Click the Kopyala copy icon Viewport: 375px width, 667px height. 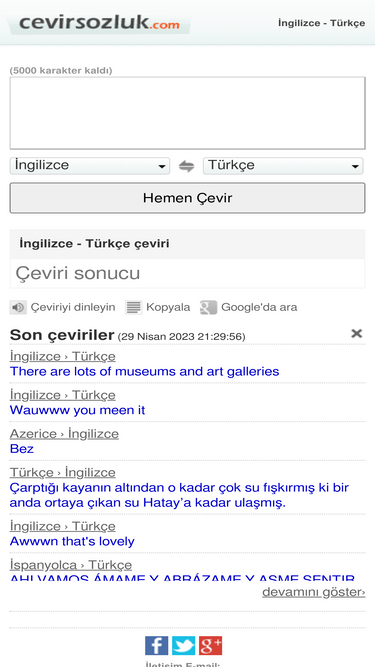tap(134, 307)
